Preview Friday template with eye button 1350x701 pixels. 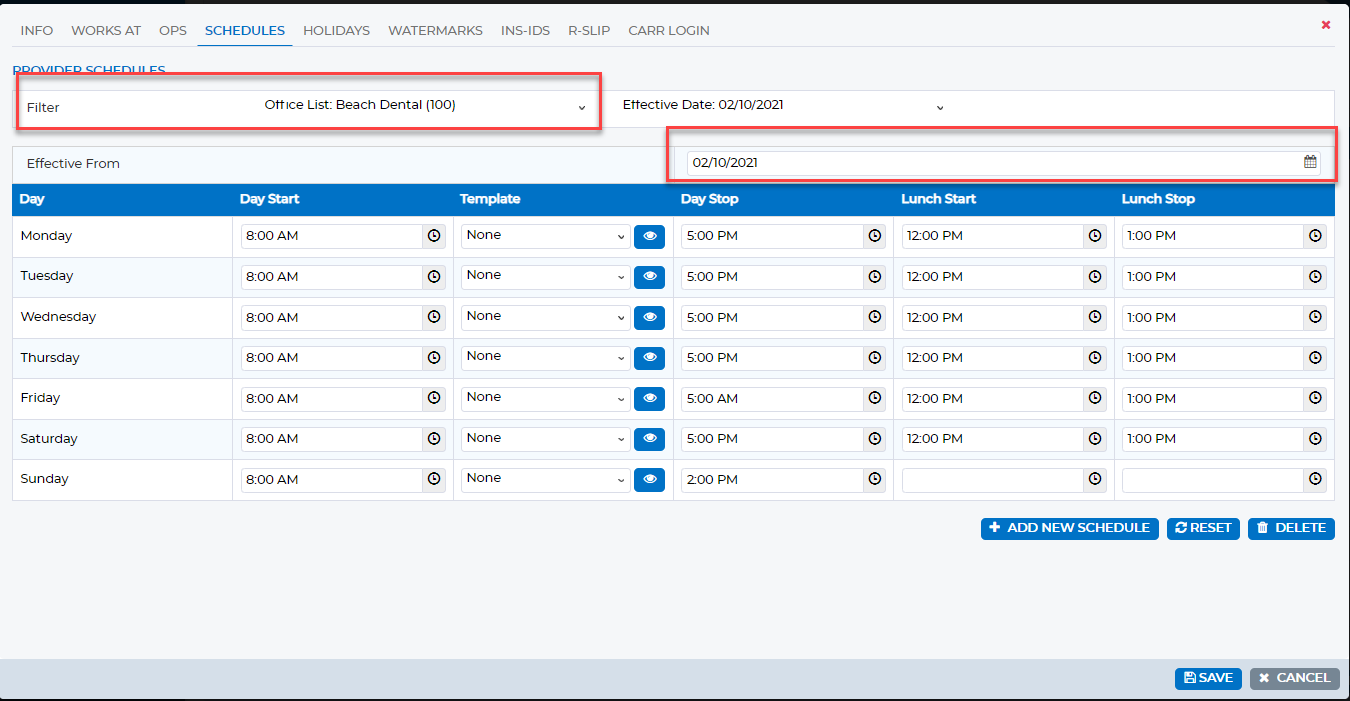coord(650,399)
